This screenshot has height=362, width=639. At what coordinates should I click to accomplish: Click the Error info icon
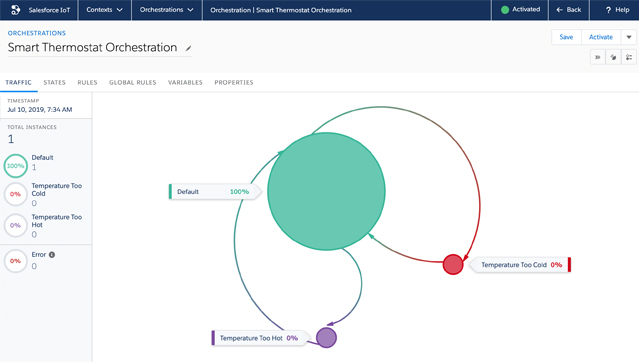(x=52, y=255)
